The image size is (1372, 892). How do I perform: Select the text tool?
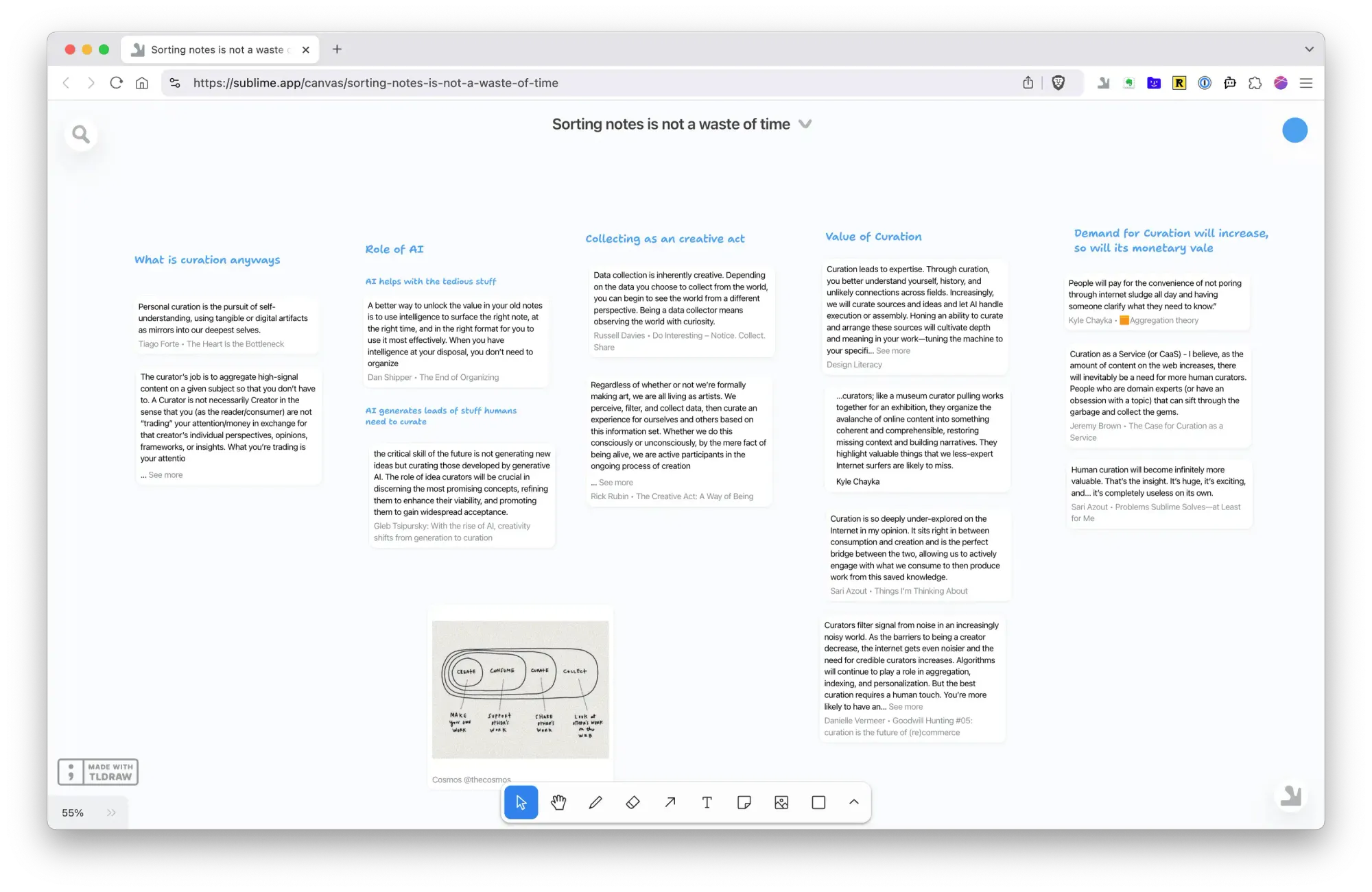pos(707,802)
